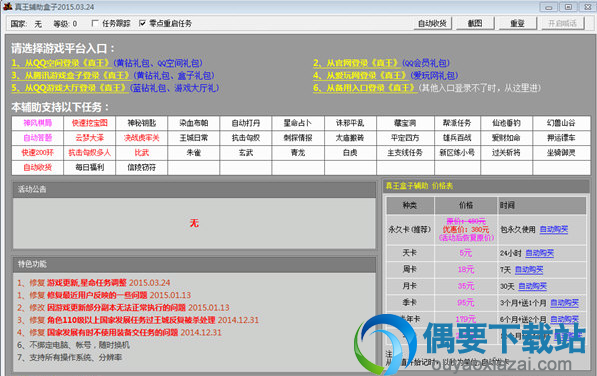This screenshot has height=376, width=597.
Task: Select the 神风棋局 task cell
Action: click(x=37, y=123)
